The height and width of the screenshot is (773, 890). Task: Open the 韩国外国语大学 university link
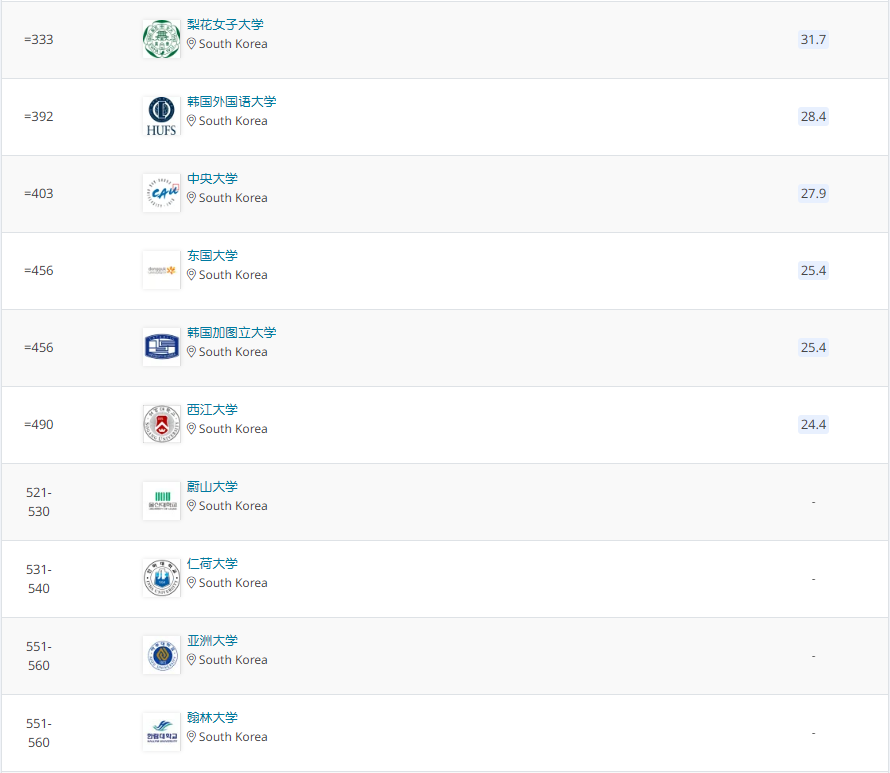(232, 102)
